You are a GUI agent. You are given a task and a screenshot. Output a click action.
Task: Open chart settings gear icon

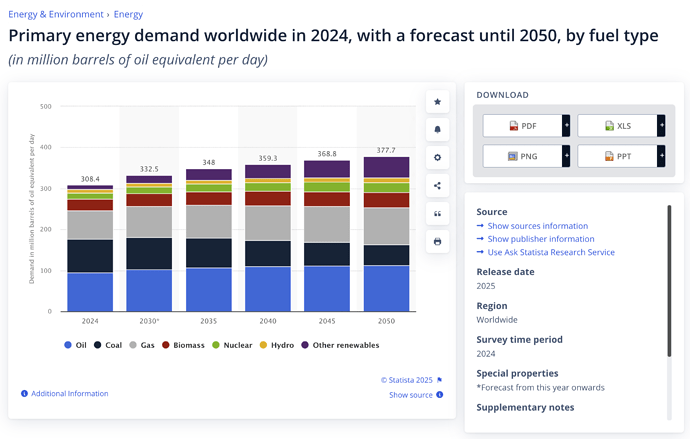(x=438, y=158)
